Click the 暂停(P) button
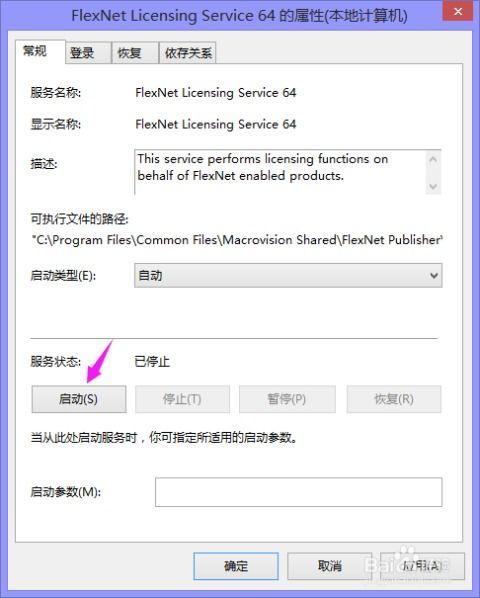 pyautogui.click(x=287, y=399)
